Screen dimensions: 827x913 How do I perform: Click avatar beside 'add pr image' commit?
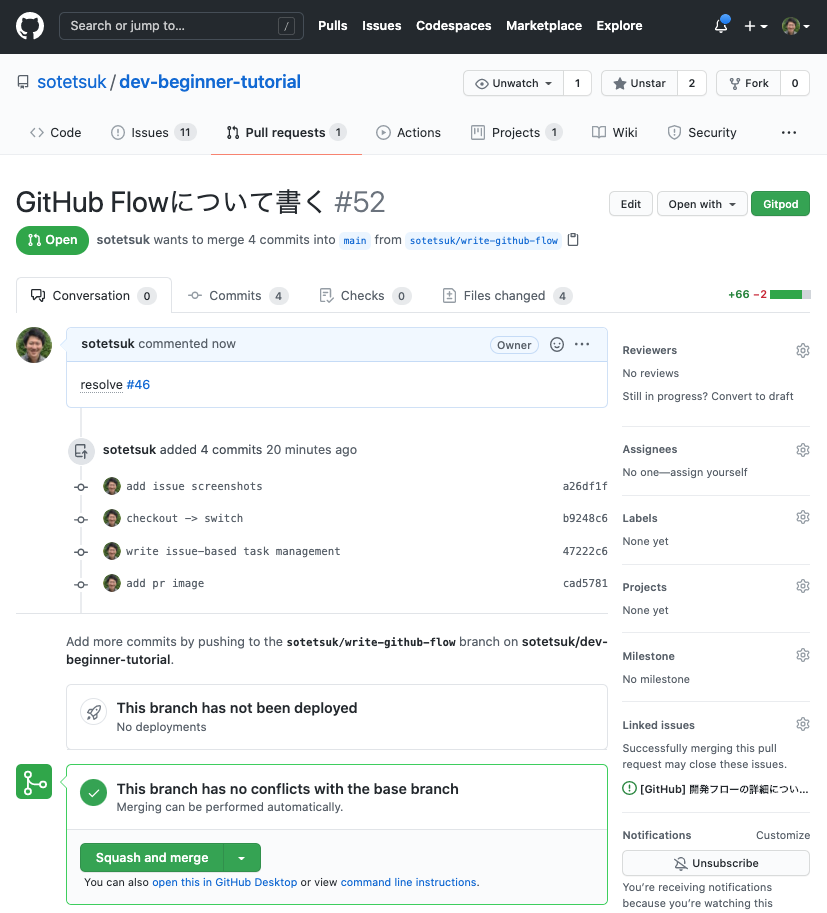tap(112, 583)
